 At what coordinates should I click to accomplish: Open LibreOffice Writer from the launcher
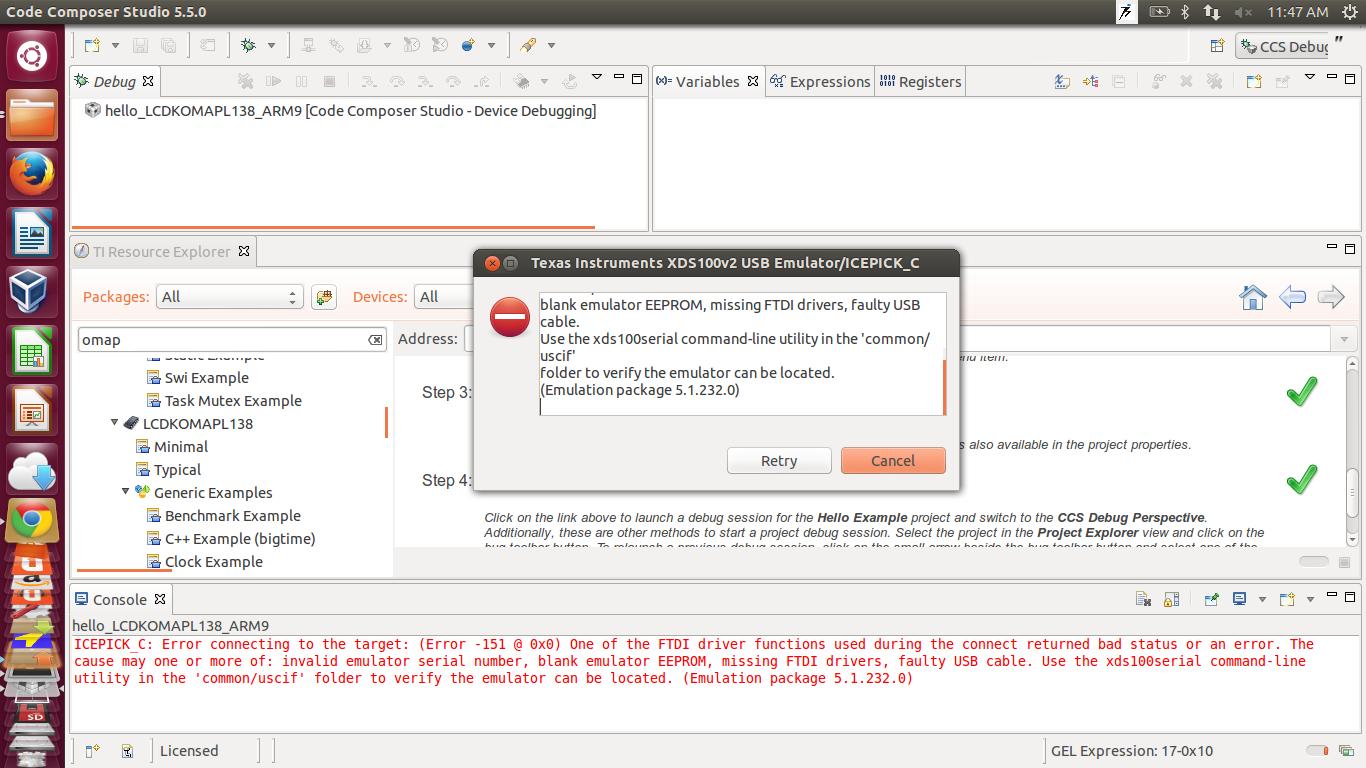pos(32,234)
